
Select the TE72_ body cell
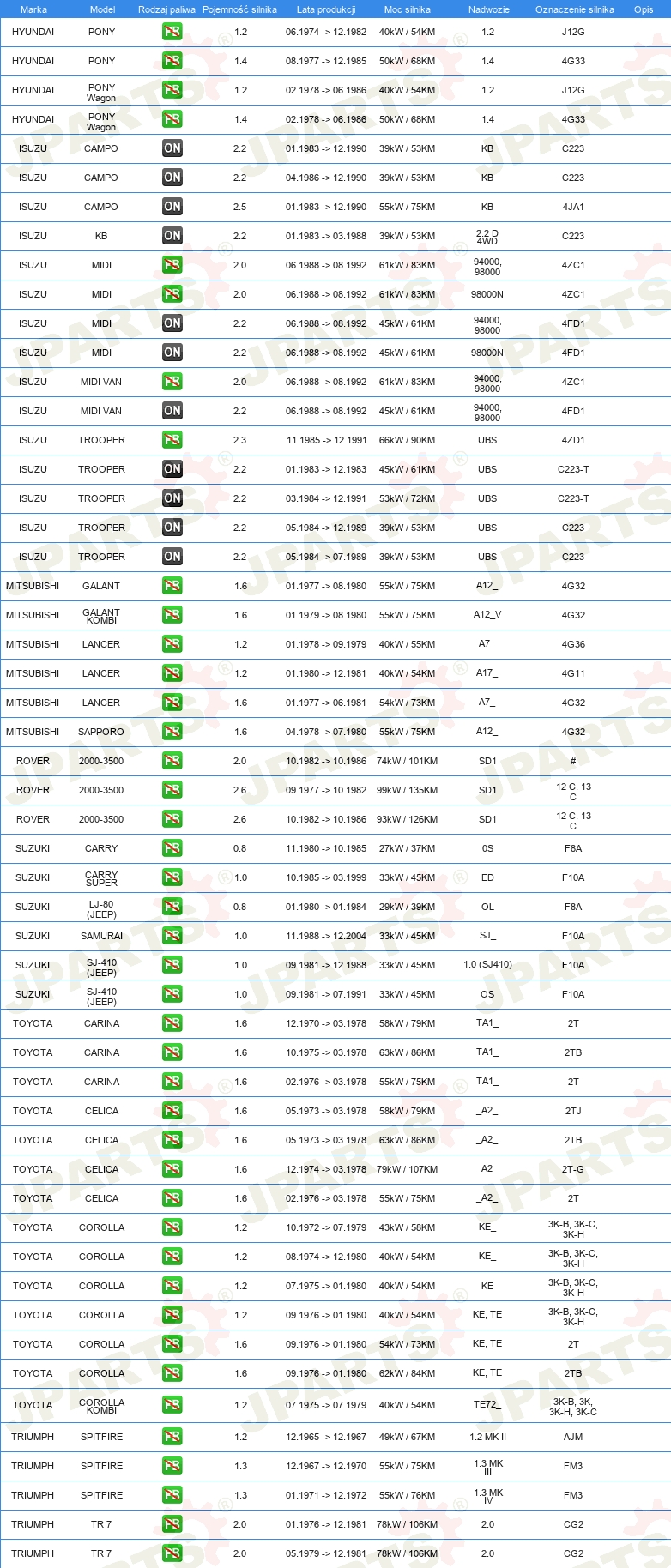[487, 1405]
